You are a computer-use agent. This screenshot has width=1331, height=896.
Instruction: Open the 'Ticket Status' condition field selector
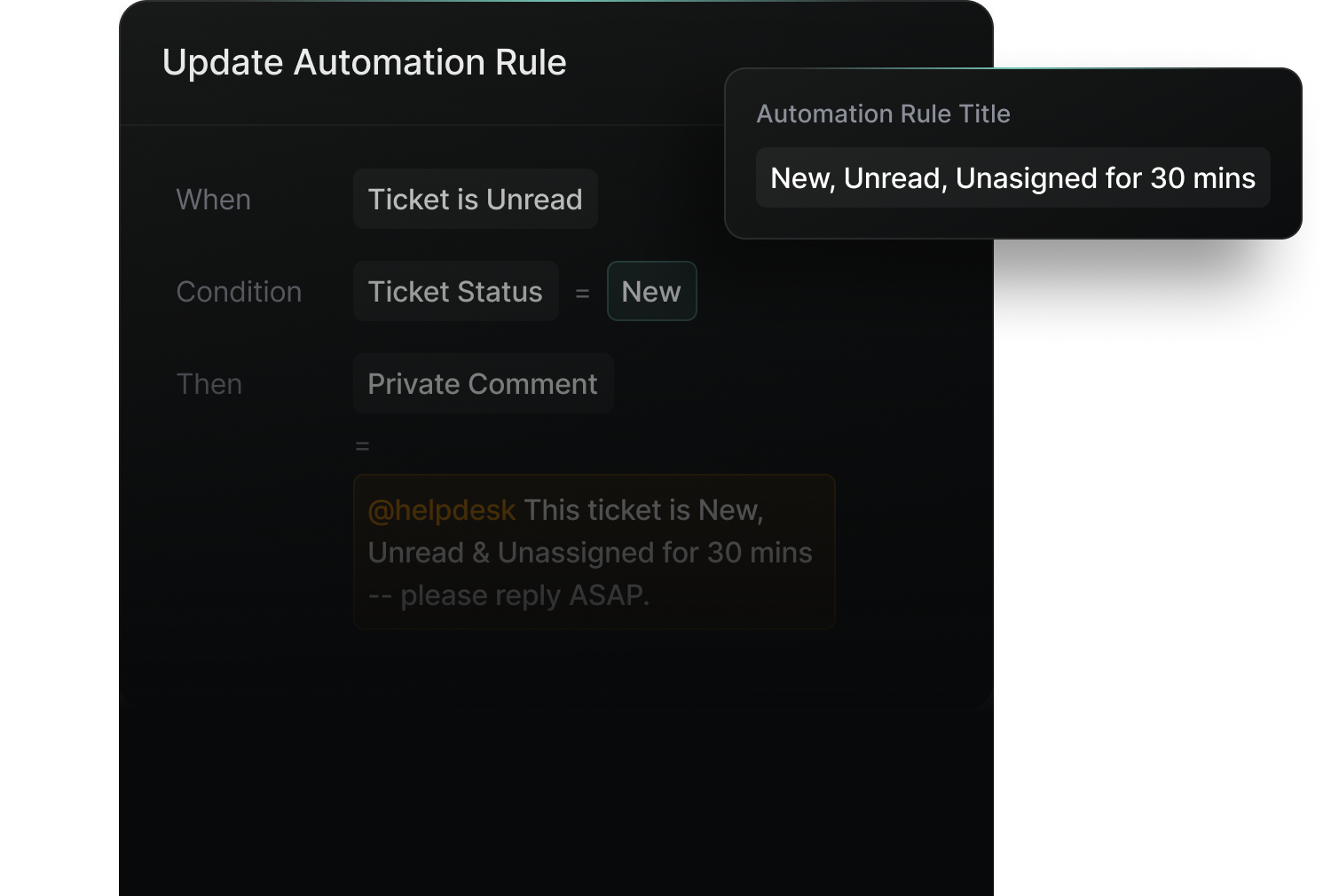pos(455,292)
